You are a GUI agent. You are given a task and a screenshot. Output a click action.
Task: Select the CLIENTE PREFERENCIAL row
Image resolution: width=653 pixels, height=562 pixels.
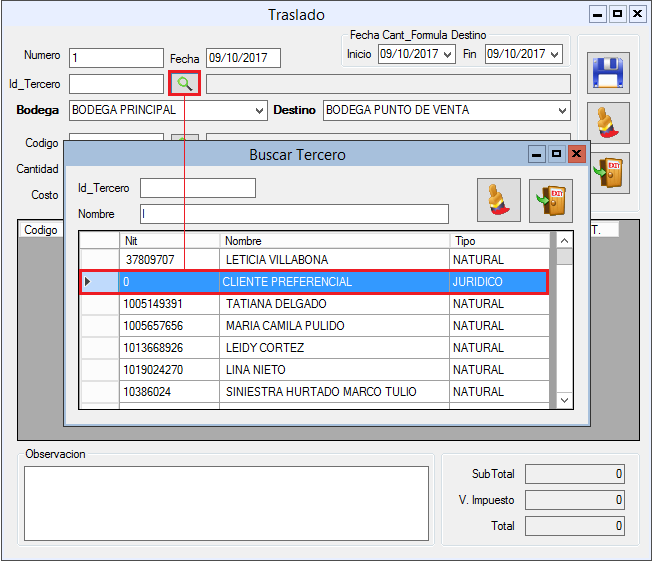pyautogui.click(x=335, y=282)
